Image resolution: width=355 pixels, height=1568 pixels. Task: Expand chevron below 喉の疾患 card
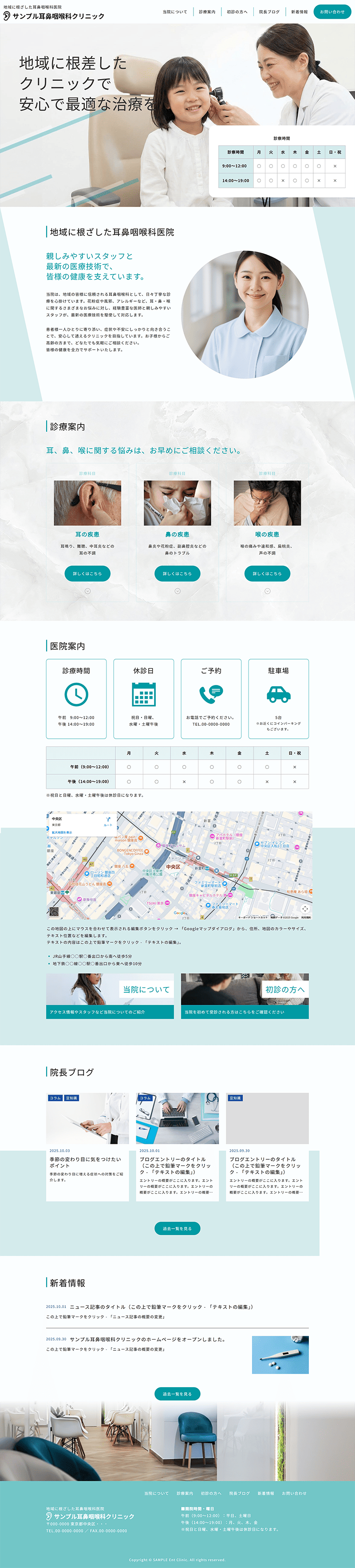pos(268,591)
